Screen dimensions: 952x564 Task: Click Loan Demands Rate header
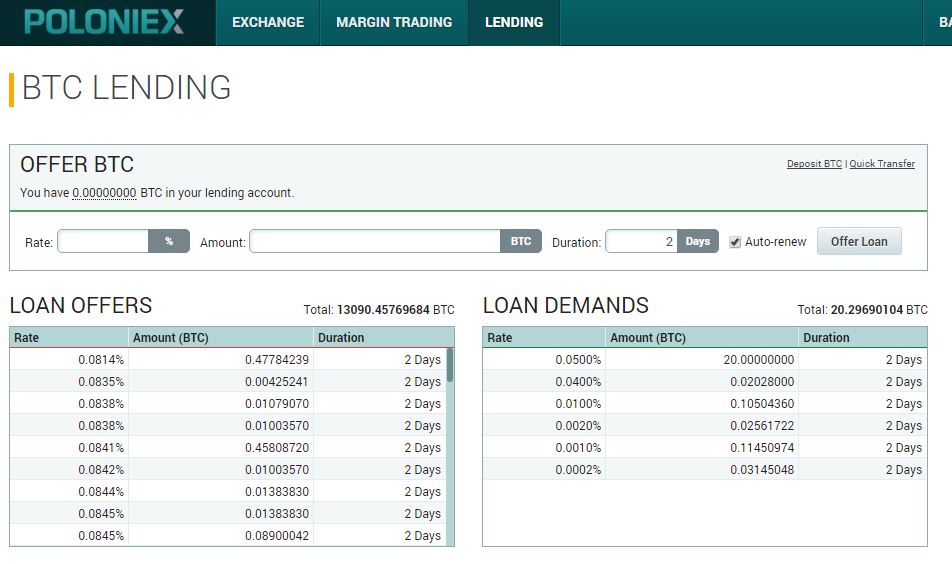[544, 338]
